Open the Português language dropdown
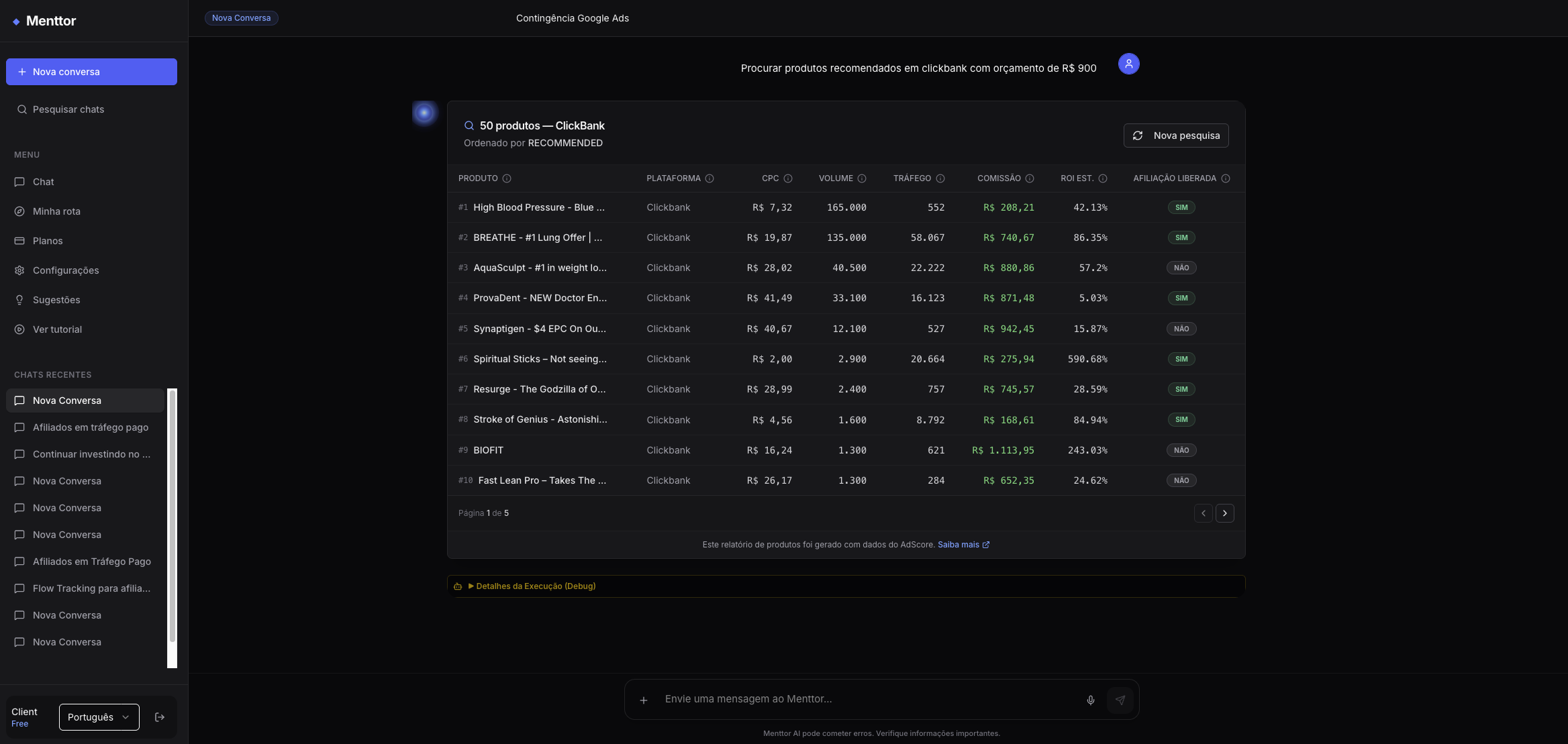 coord(99,717)
